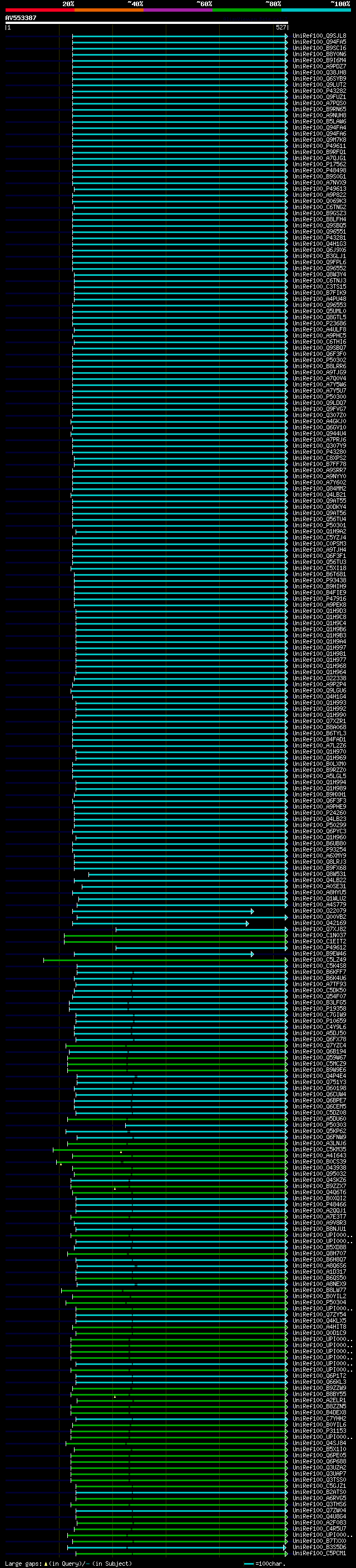Click hit label UniRef100_P47916
The image size is (356, 1568).
click(x=319, y=599)
